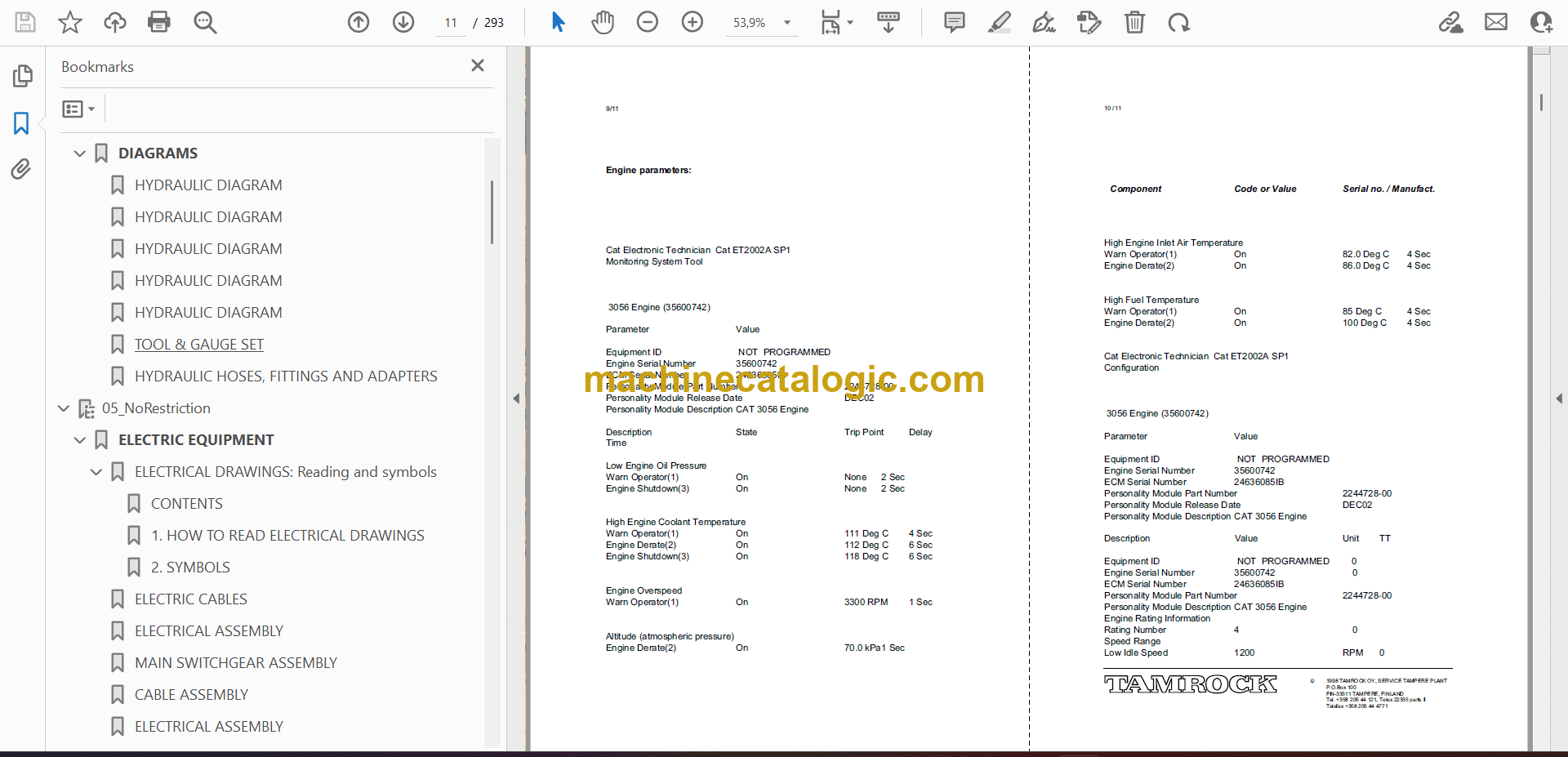The image size is (1568, 757).
Task: Open HYDRAULIC HOSES, FITTINGS AND ADAPTERS bookmark
Action: coord(286,376)
